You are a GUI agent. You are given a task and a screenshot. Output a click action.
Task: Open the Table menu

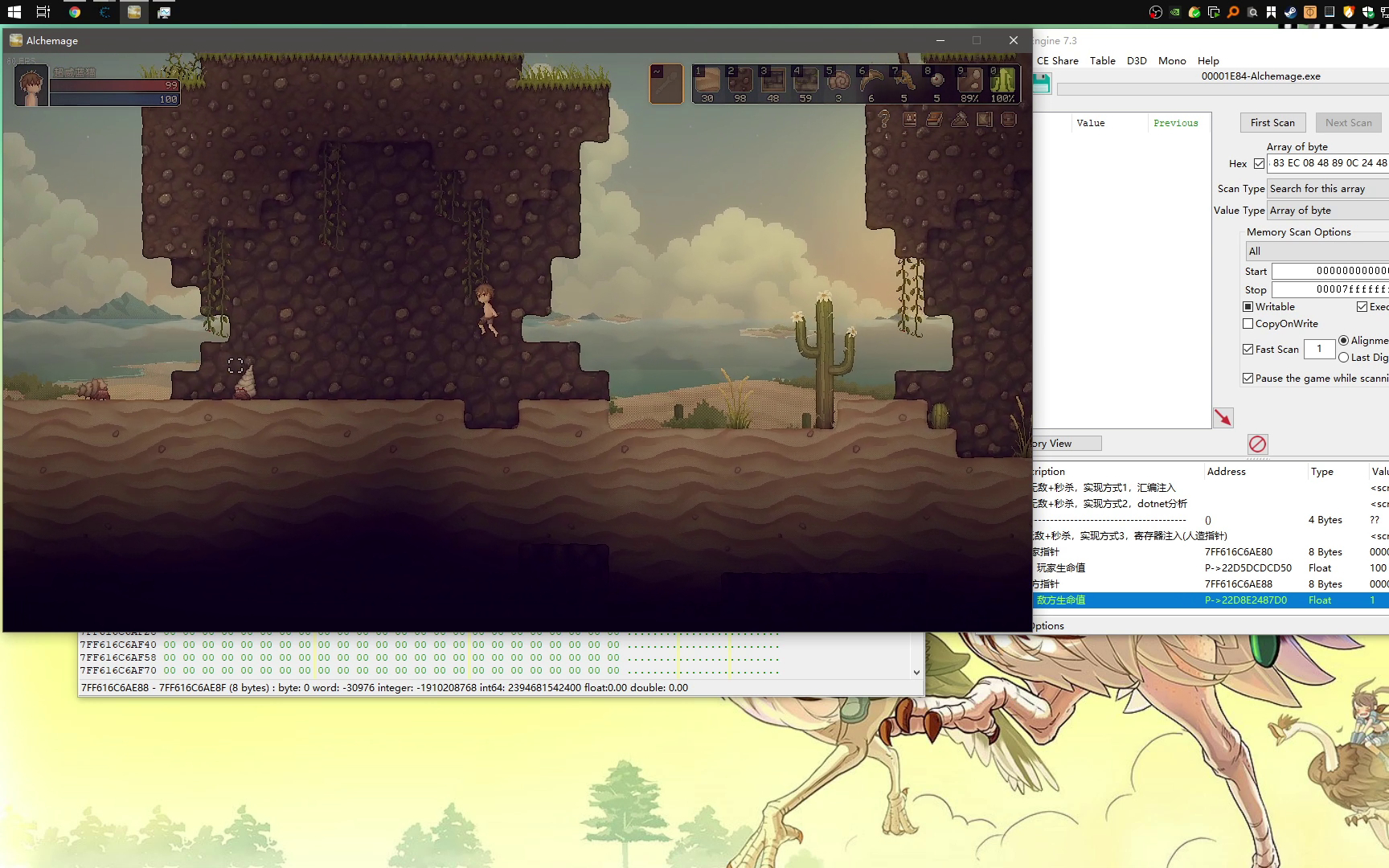coord(1102,60)
